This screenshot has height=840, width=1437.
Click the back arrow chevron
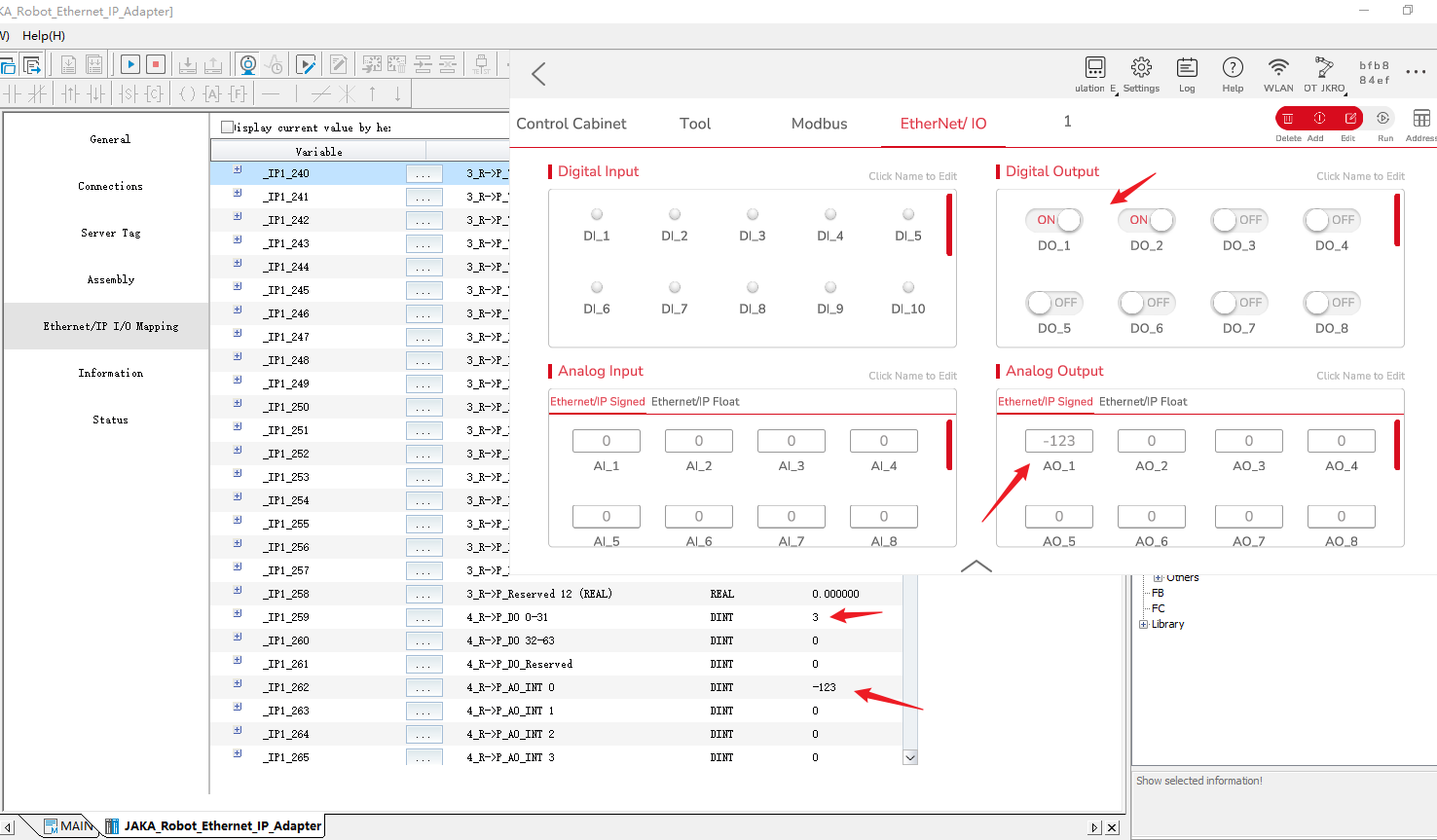point(539,74)
